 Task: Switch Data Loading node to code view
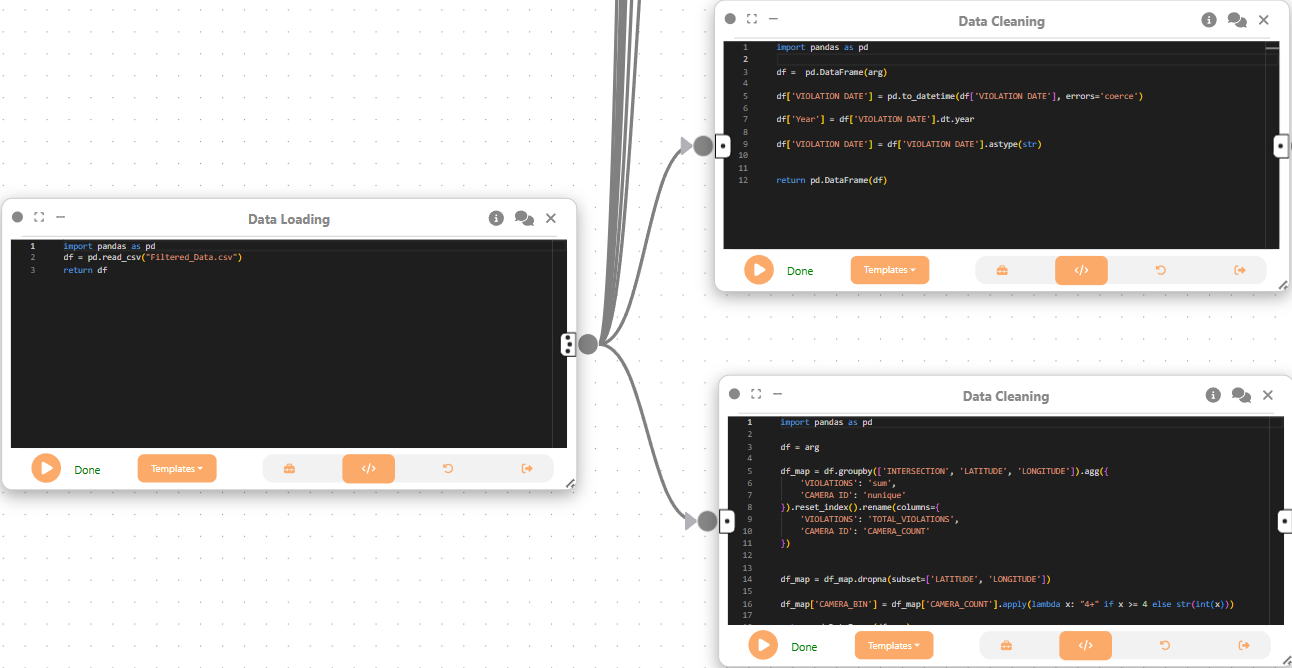pos(368,468)
